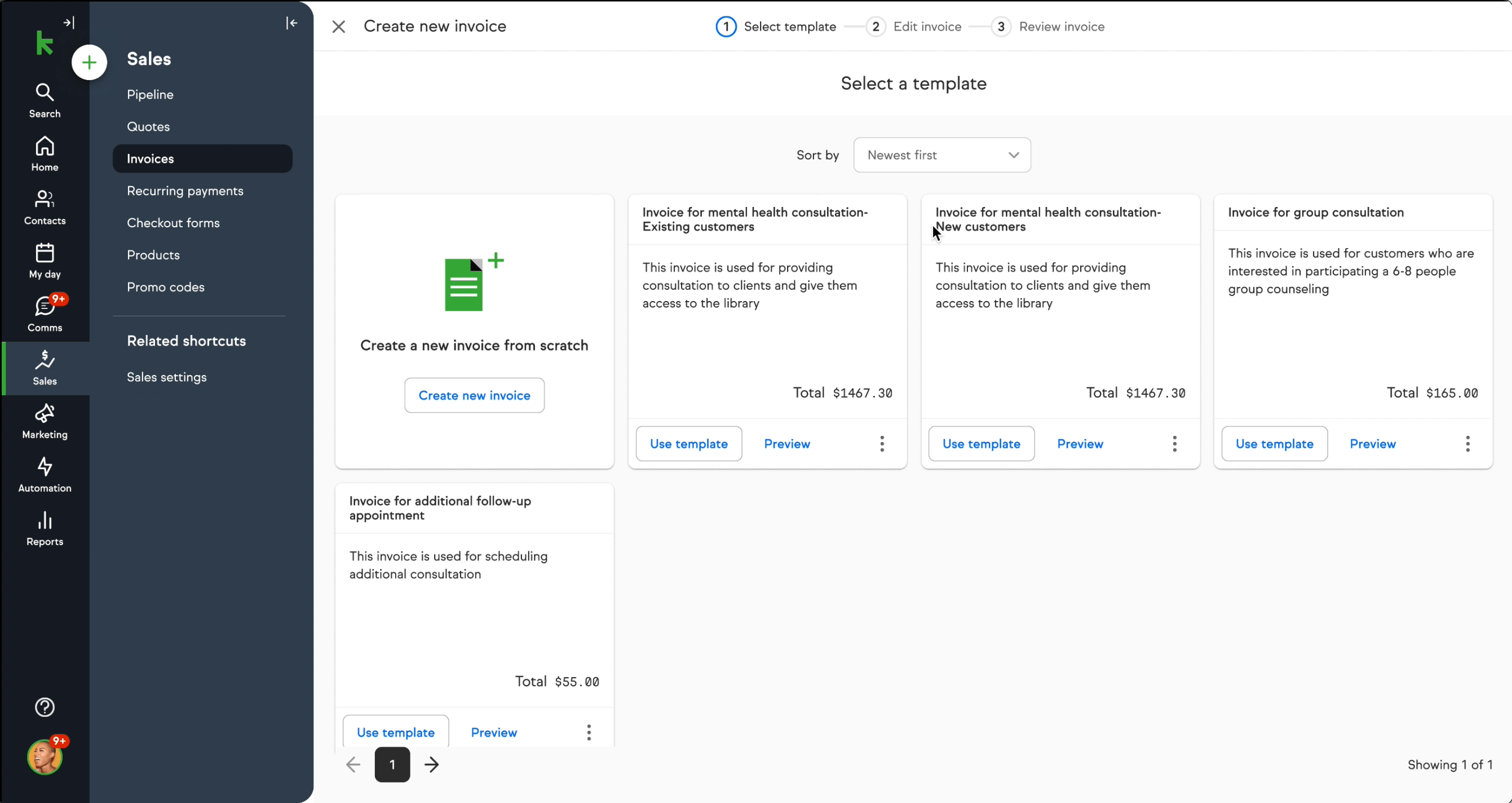Preview the Existing customers consultation template
Viewport: 1512px width, 803px height.
coord(786,444)
